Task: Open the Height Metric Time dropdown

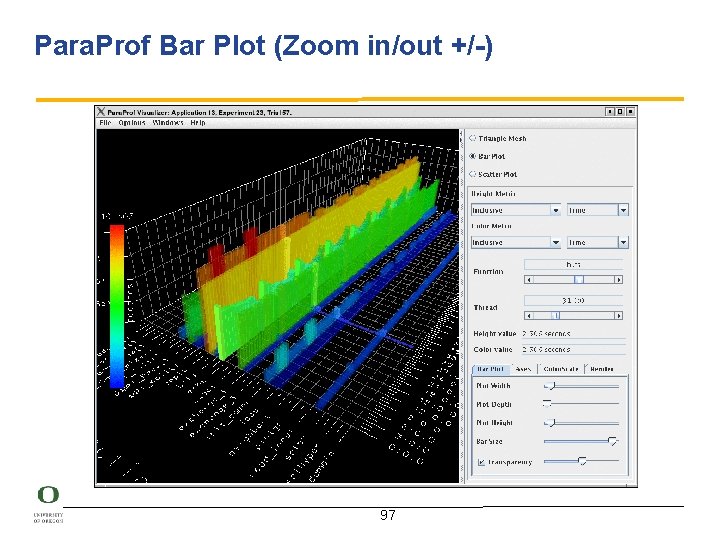Action: [597, 210]
